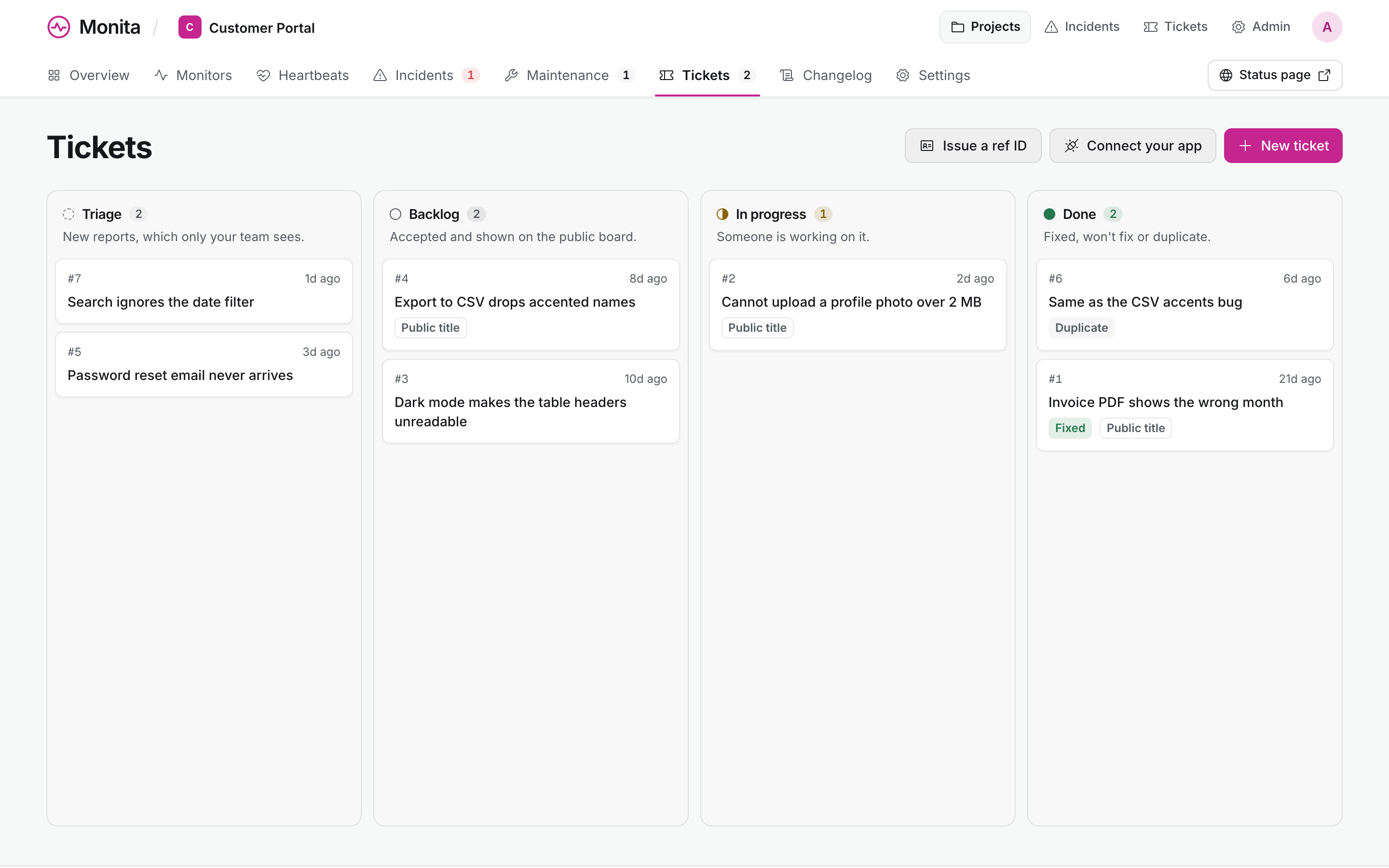Click Public title tag on ticket #1
Viewport: 1389px width, 868px height.
(x=1135, y=428)
